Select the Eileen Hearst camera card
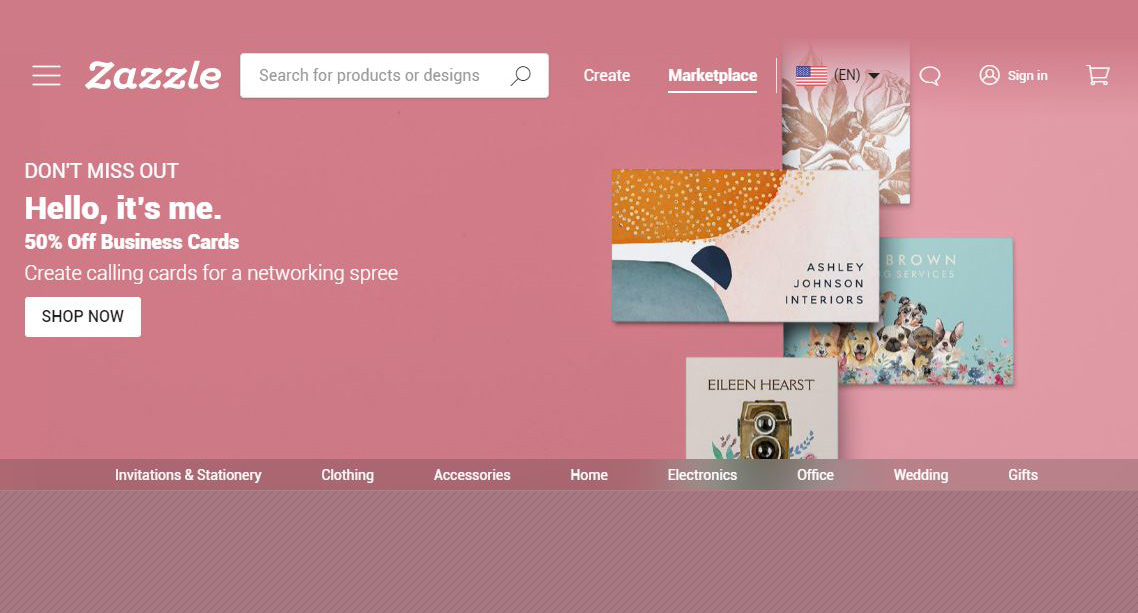 [761, 408]
